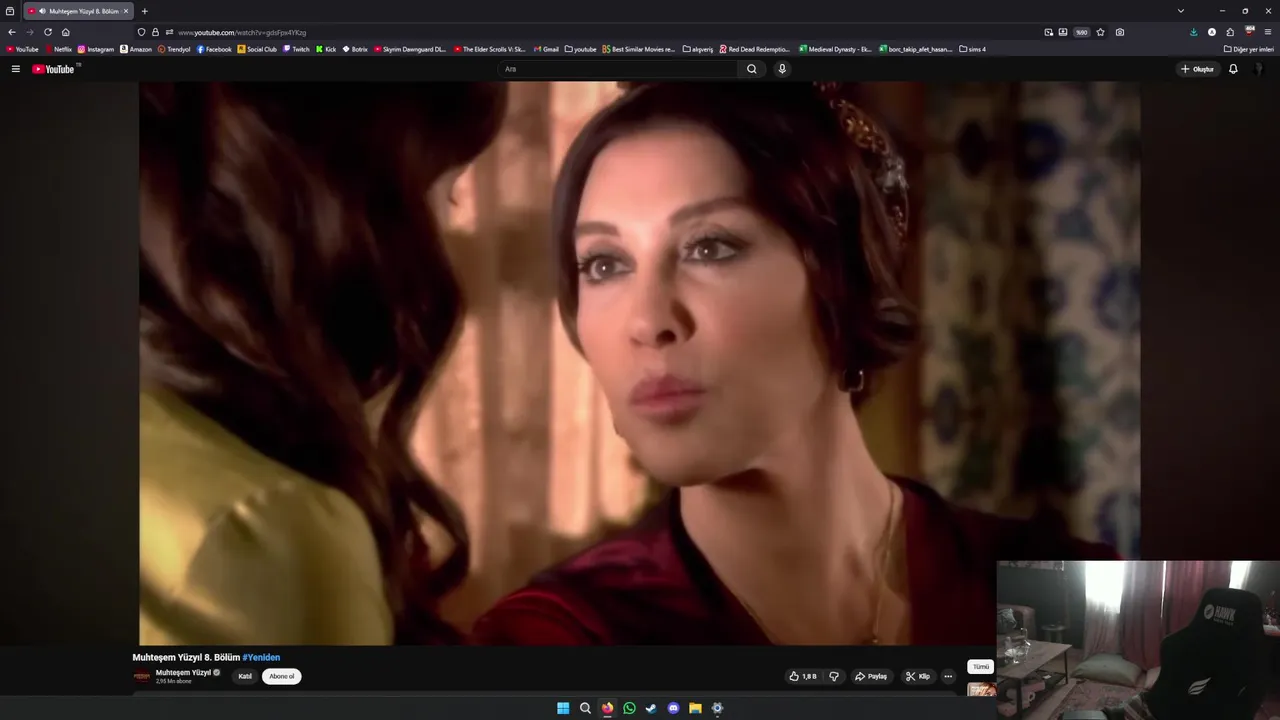Select the Tümü filter chip
Screen dimensions: 1280x720
[981, 666]
